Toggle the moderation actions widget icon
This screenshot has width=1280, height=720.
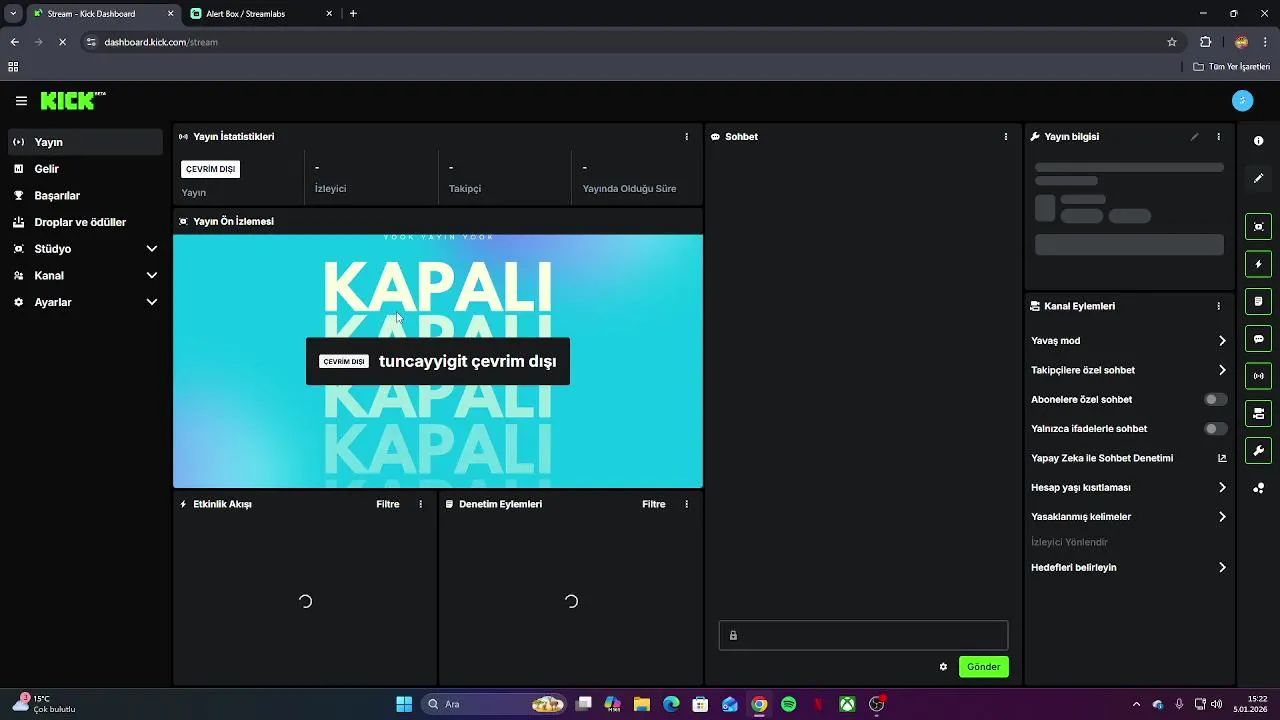tap(1258, 301)
